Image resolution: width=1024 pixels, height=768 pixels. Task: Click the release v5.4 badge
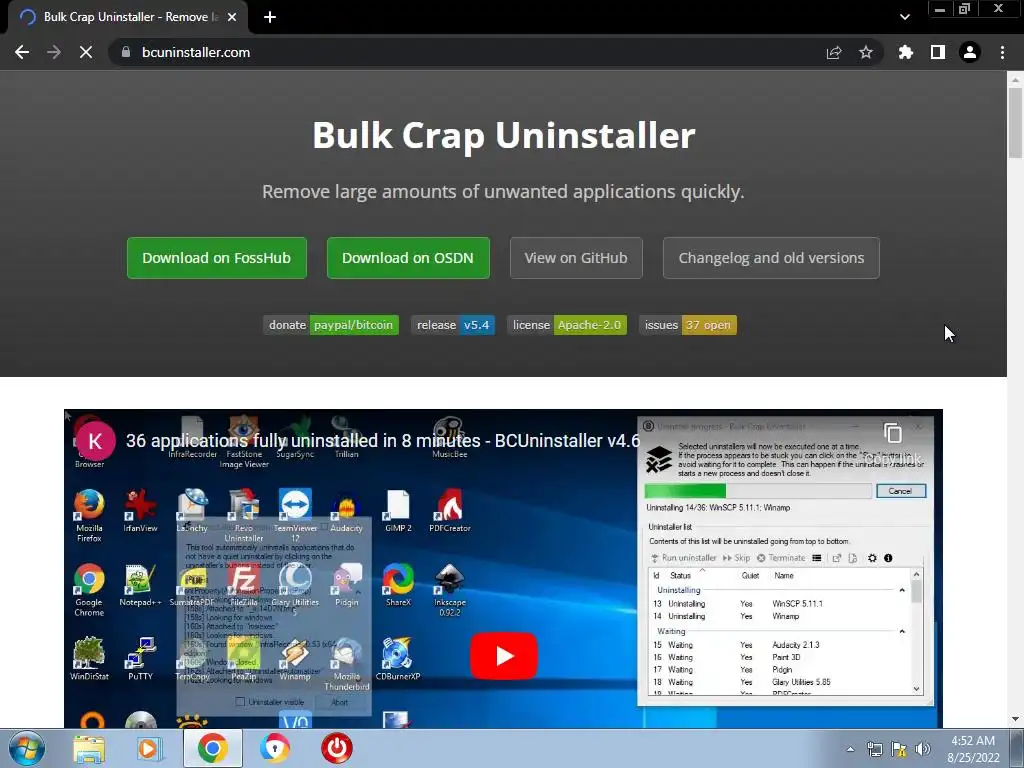point(453,325)
